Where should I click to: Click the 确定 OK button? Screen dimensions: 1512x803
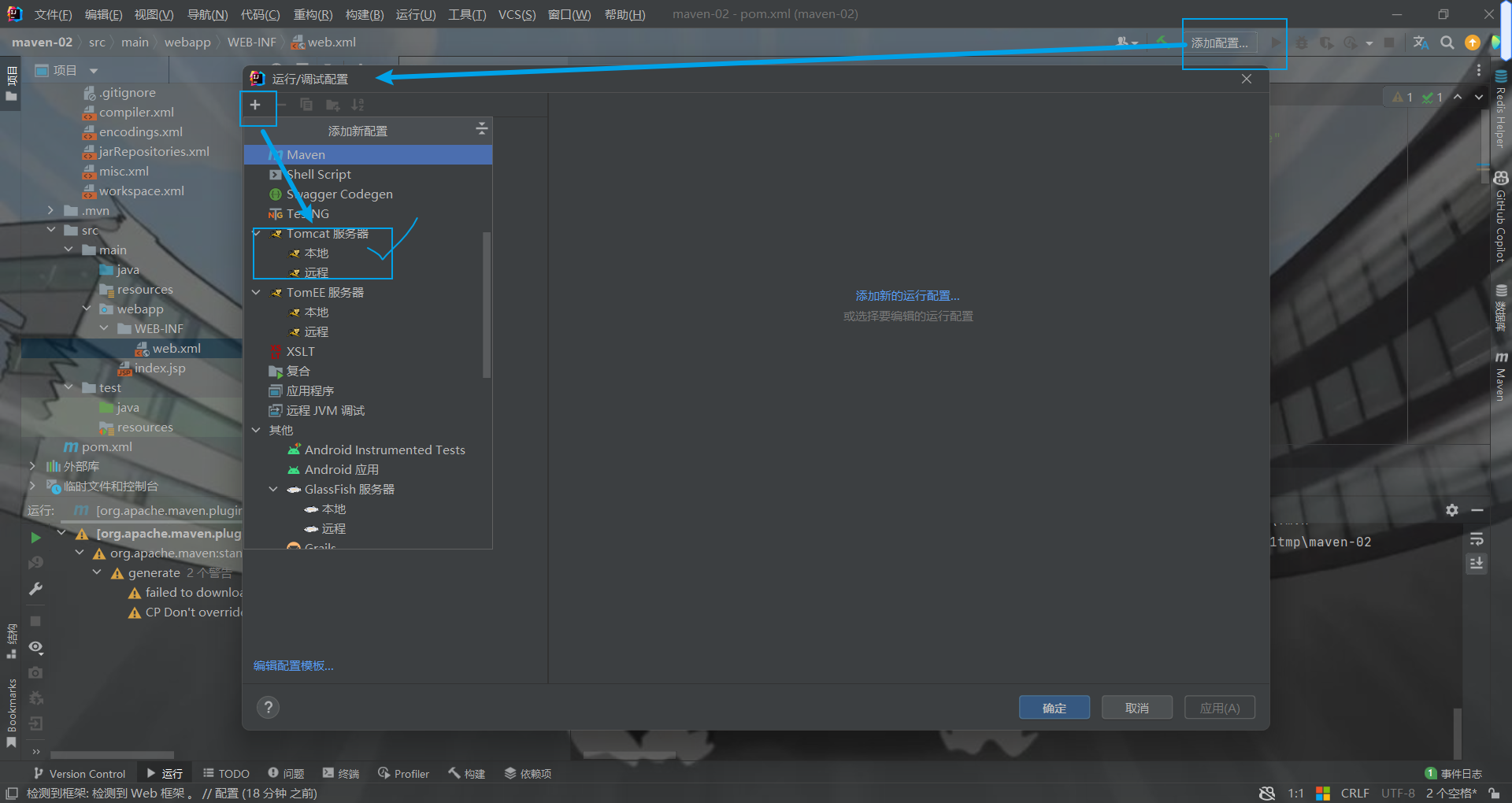tap(1054, 708)
